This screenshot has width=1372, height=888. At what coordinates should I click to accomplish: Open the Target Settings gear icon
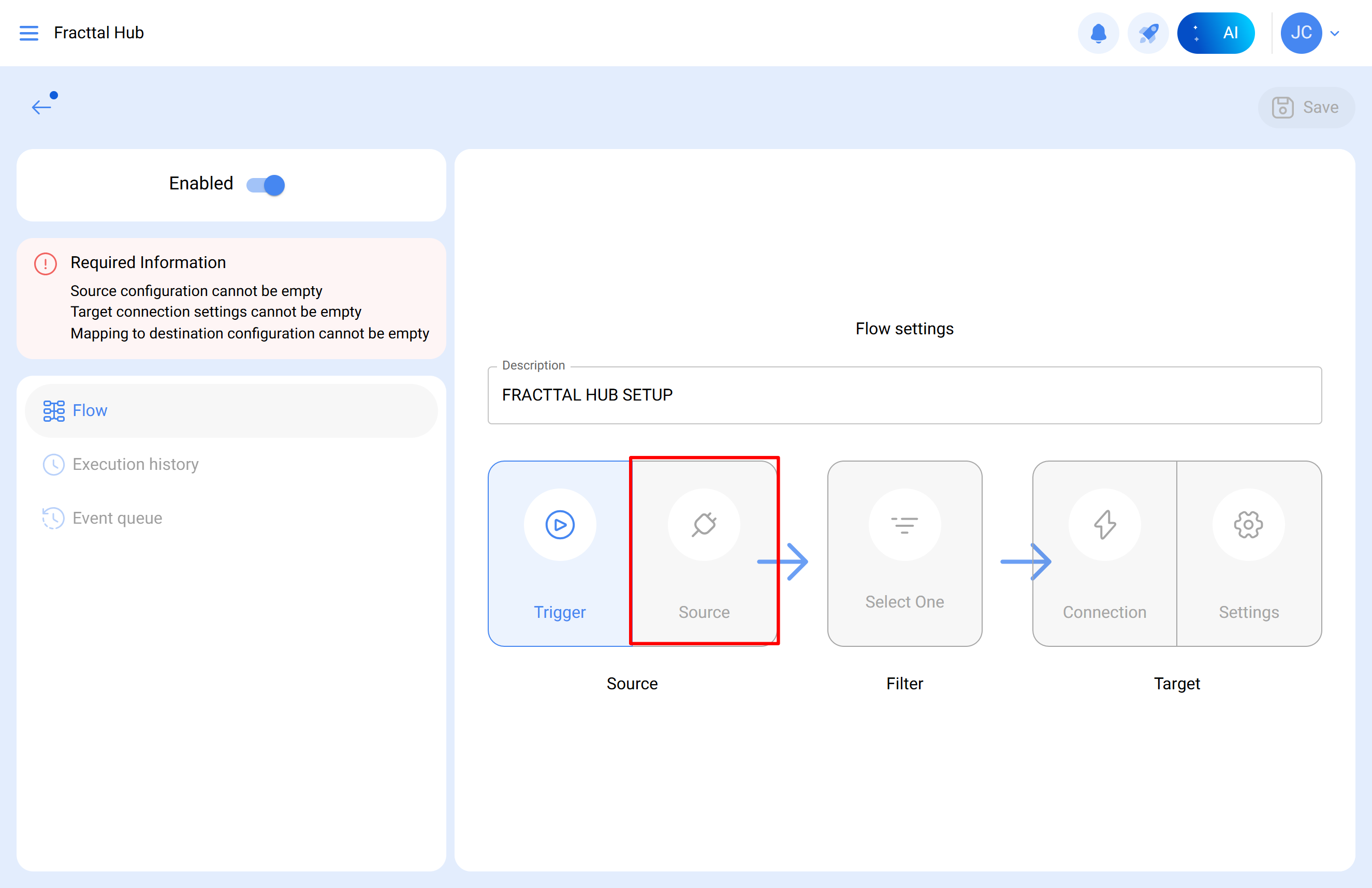(1248, 525)
